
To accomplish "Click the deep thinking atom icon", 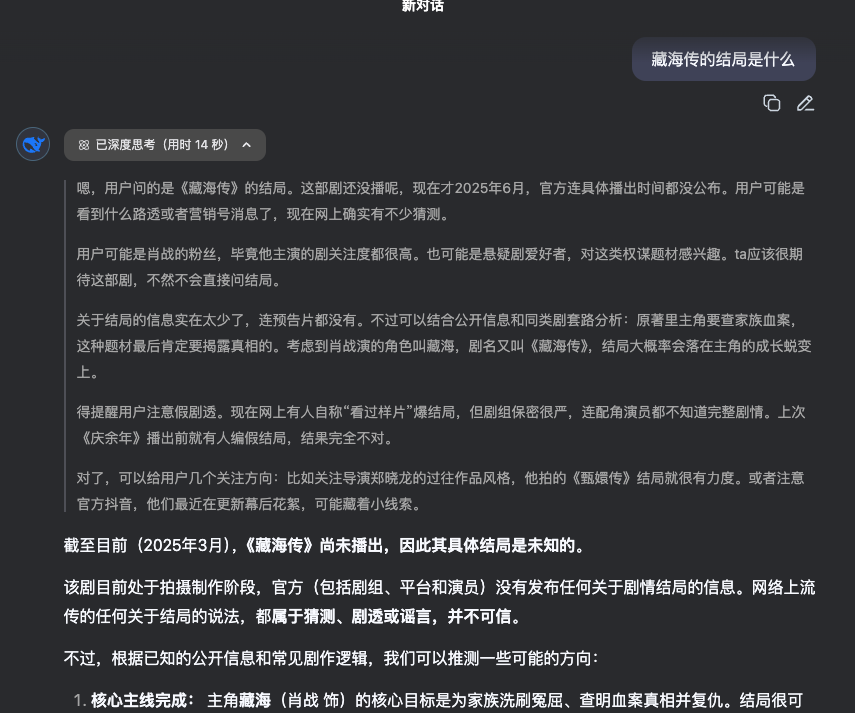I will [83, 144].
